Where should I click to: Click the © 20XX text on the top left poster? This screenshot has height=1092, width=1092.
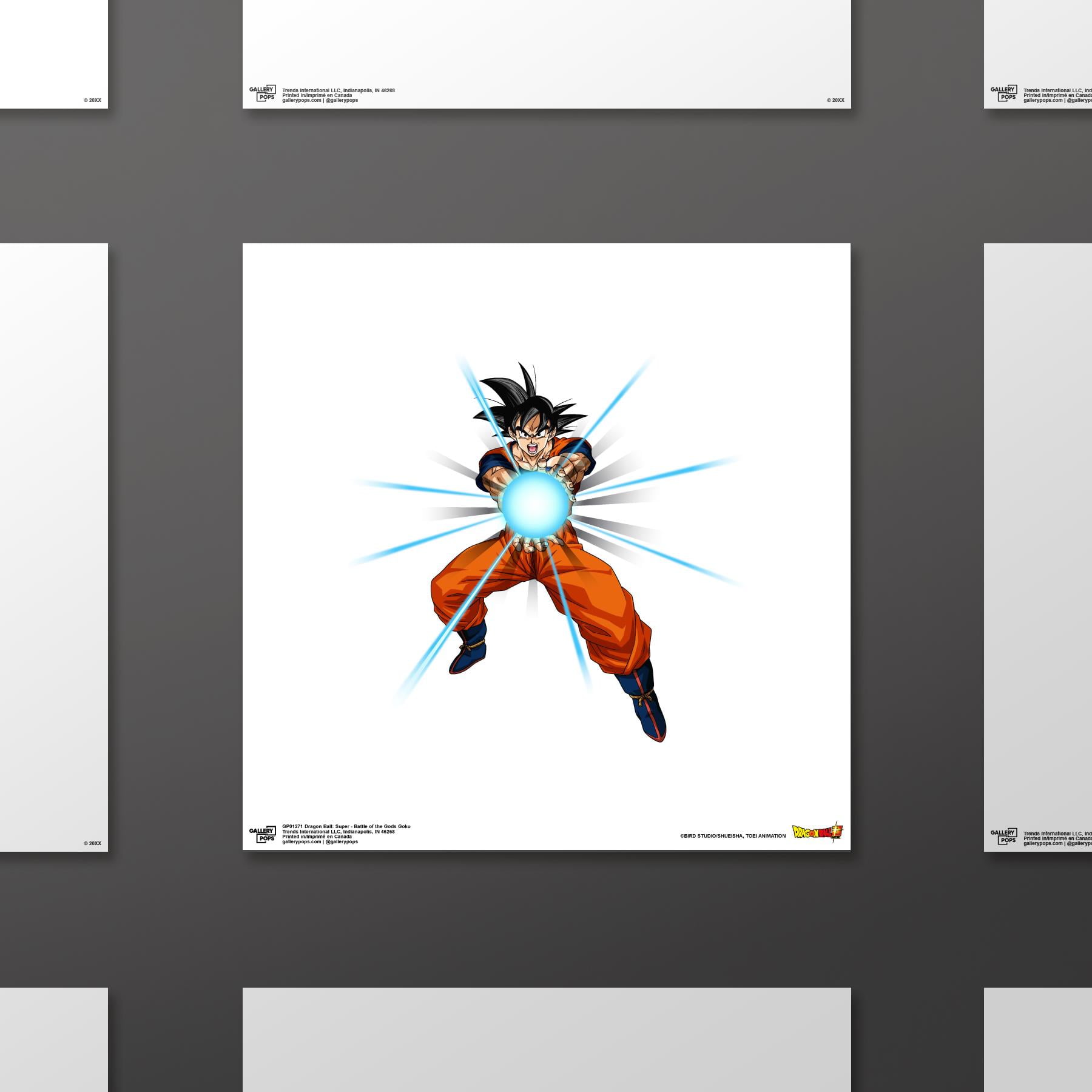(x=92, y=100)
